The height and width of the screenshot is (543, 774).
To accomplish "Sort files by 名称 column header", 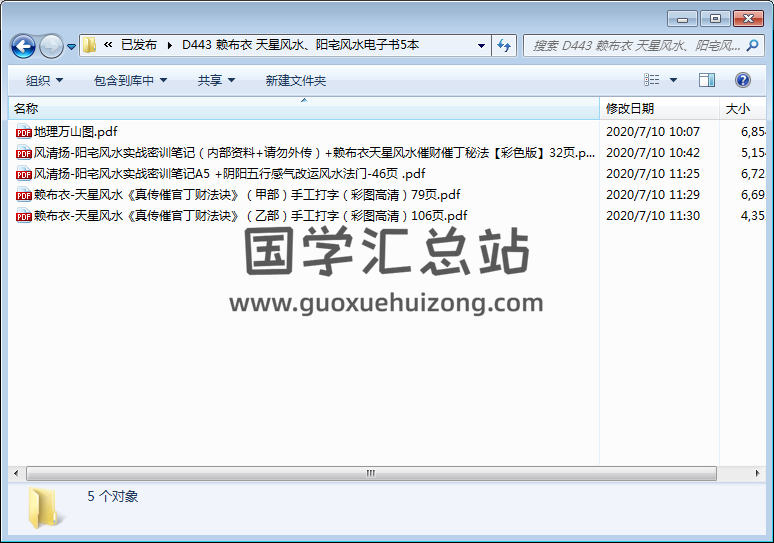I will point(304,109).
